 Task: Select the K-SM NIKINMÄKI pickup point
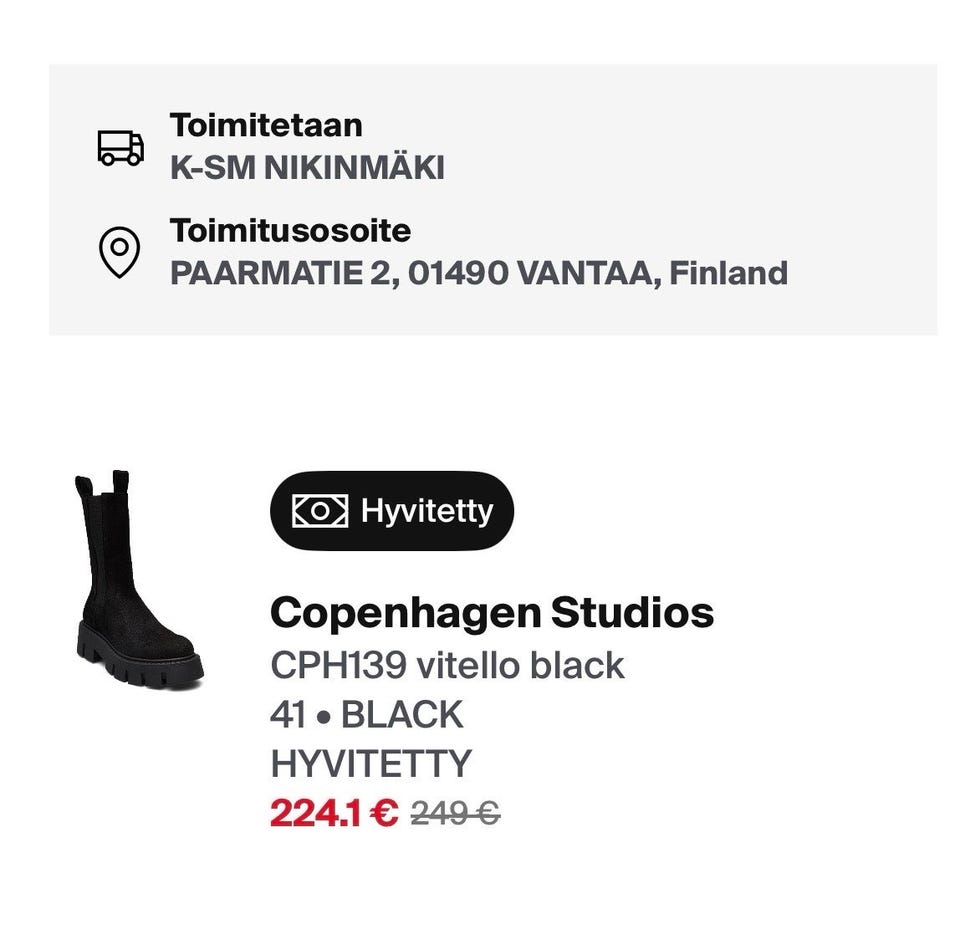[x=307, y=168]
